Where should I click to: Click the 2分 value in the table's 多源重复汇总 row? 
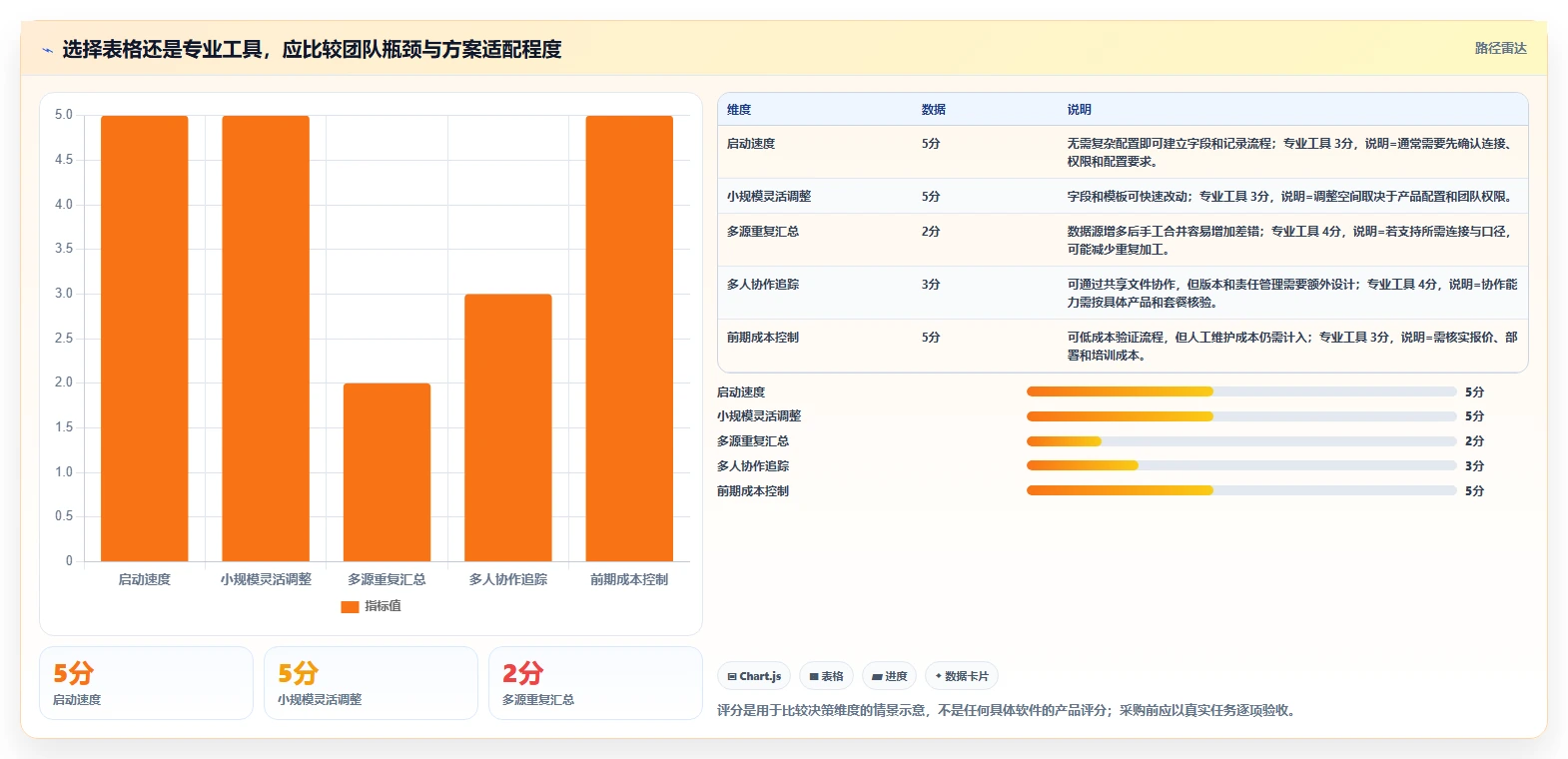tap(931, 232)
